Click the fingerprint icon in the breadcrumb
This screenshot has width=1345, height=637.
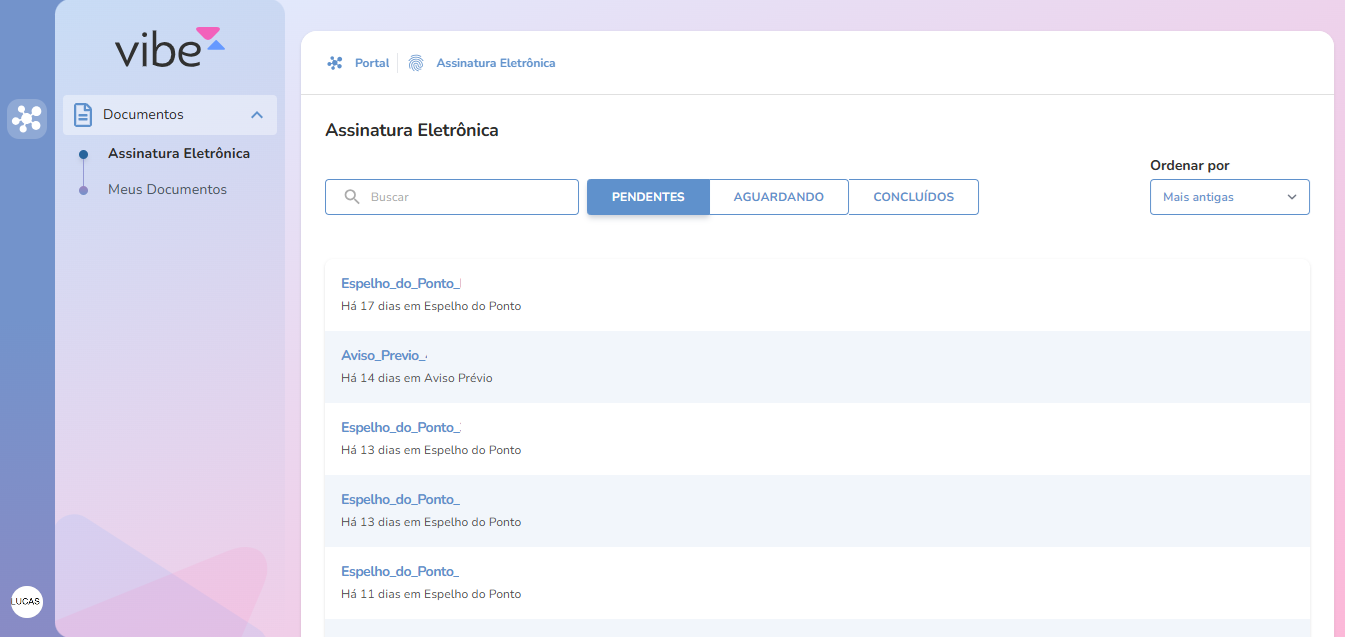pyautogui.click(x=416, y=63)
